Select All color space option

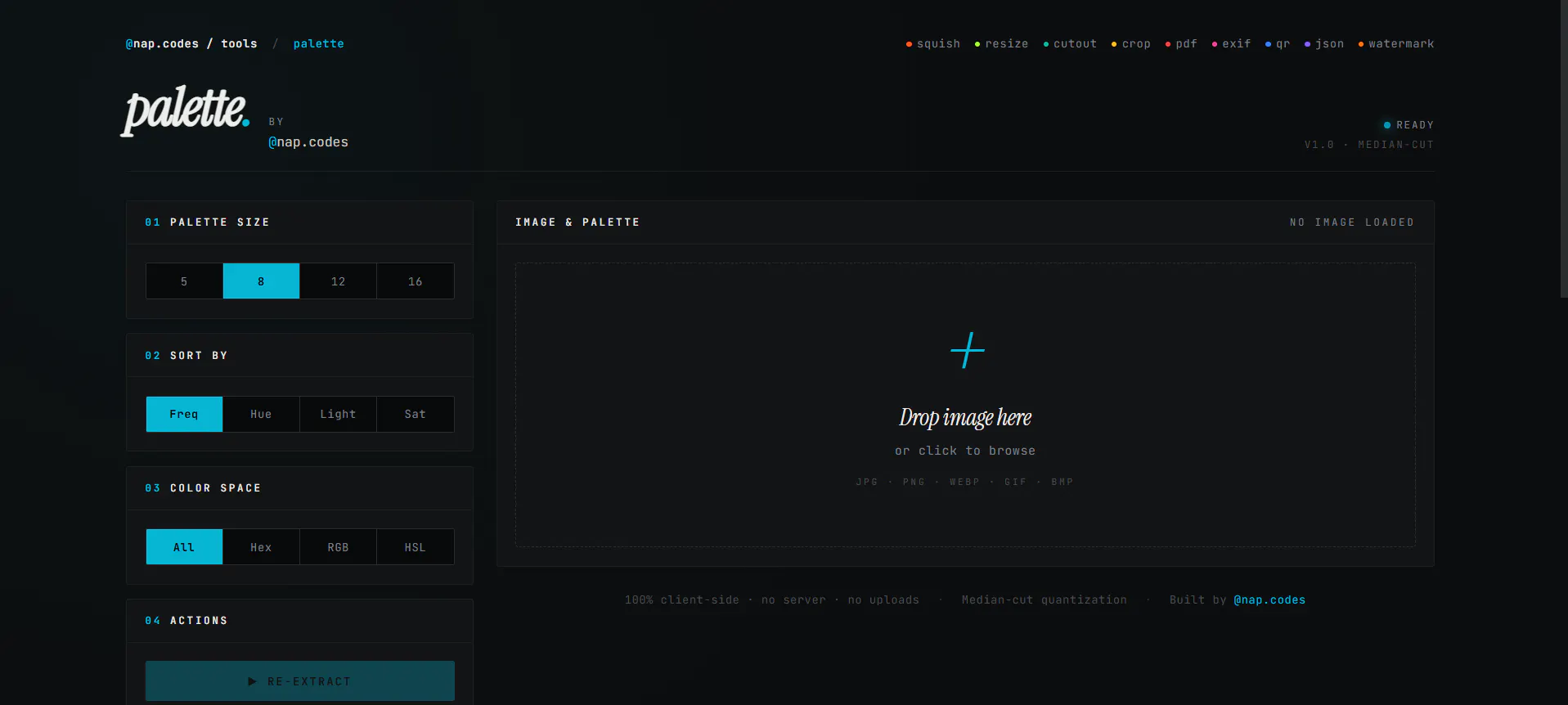click(x=184, y=547)
